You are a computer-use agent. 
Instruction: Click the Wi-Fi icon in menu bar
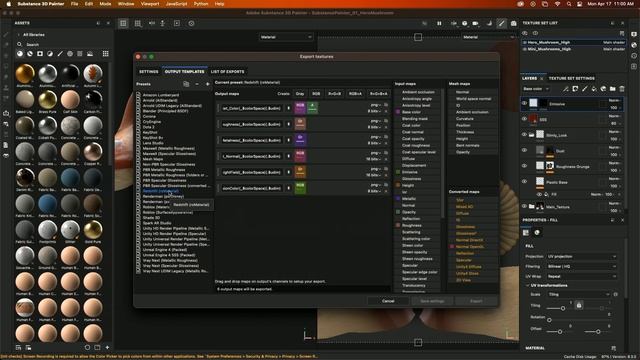pyautogui.click(x=557, y=4)
